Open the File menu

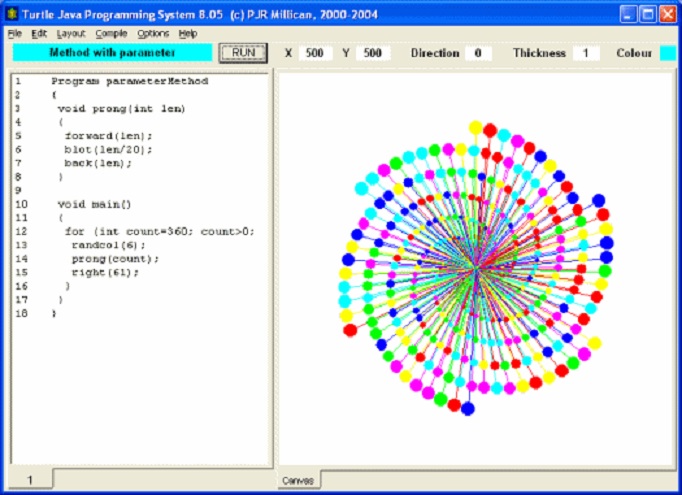[x=14, y=33]
